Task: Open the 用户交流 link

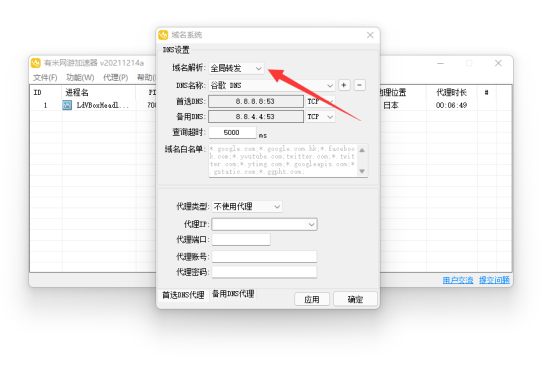Action: (x=458, y=280)
